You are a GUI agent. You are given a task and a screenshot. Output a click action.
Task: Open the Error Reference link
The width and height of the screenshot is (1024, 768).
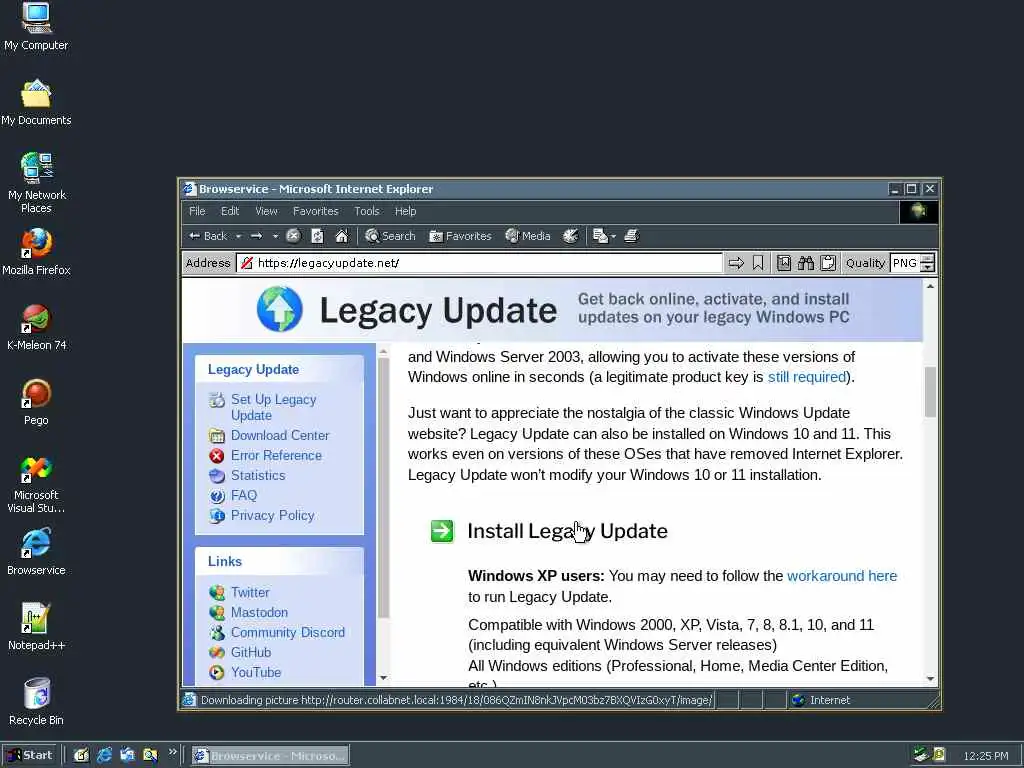click(276, 455)
